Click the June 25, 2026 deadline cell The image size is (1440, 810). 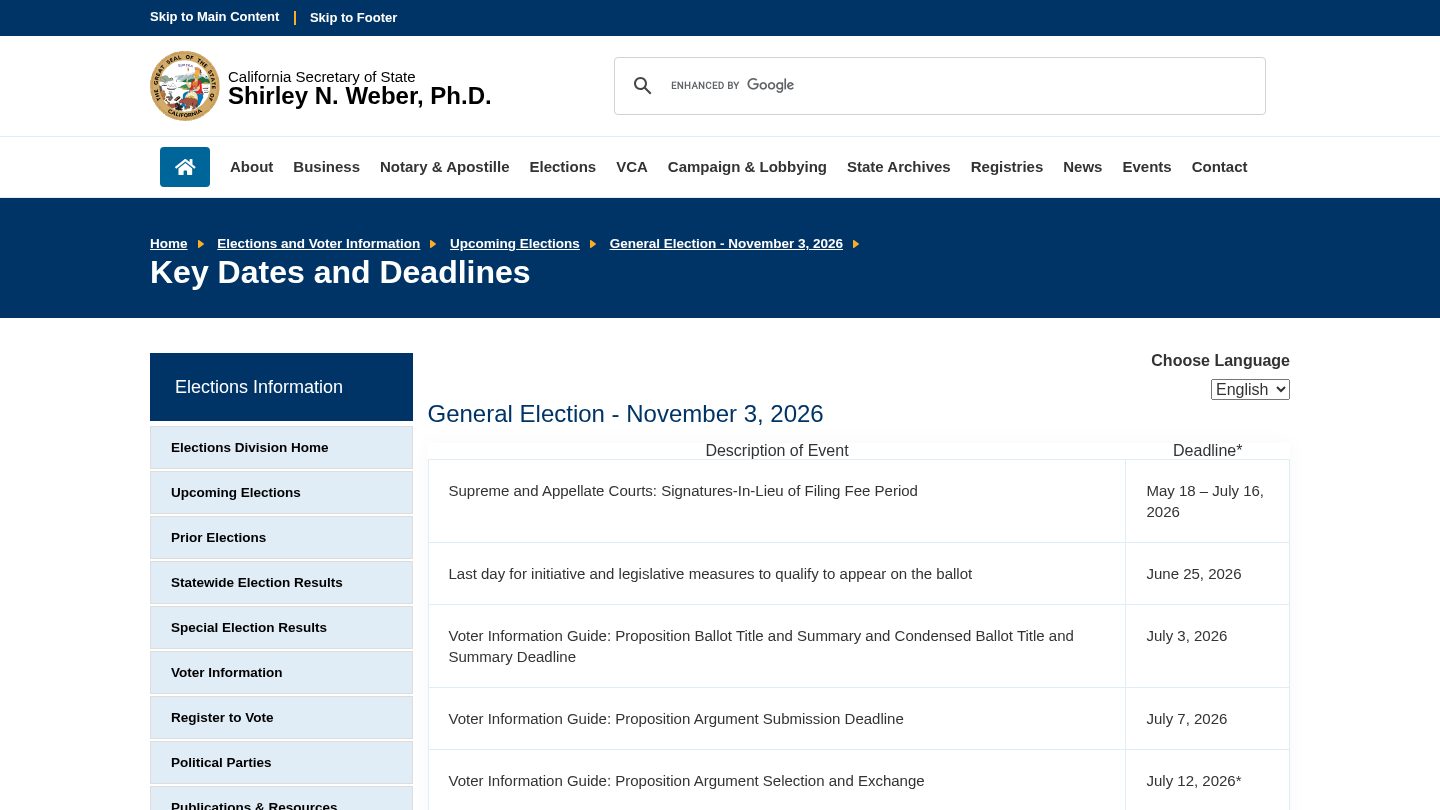[1207, 574]
